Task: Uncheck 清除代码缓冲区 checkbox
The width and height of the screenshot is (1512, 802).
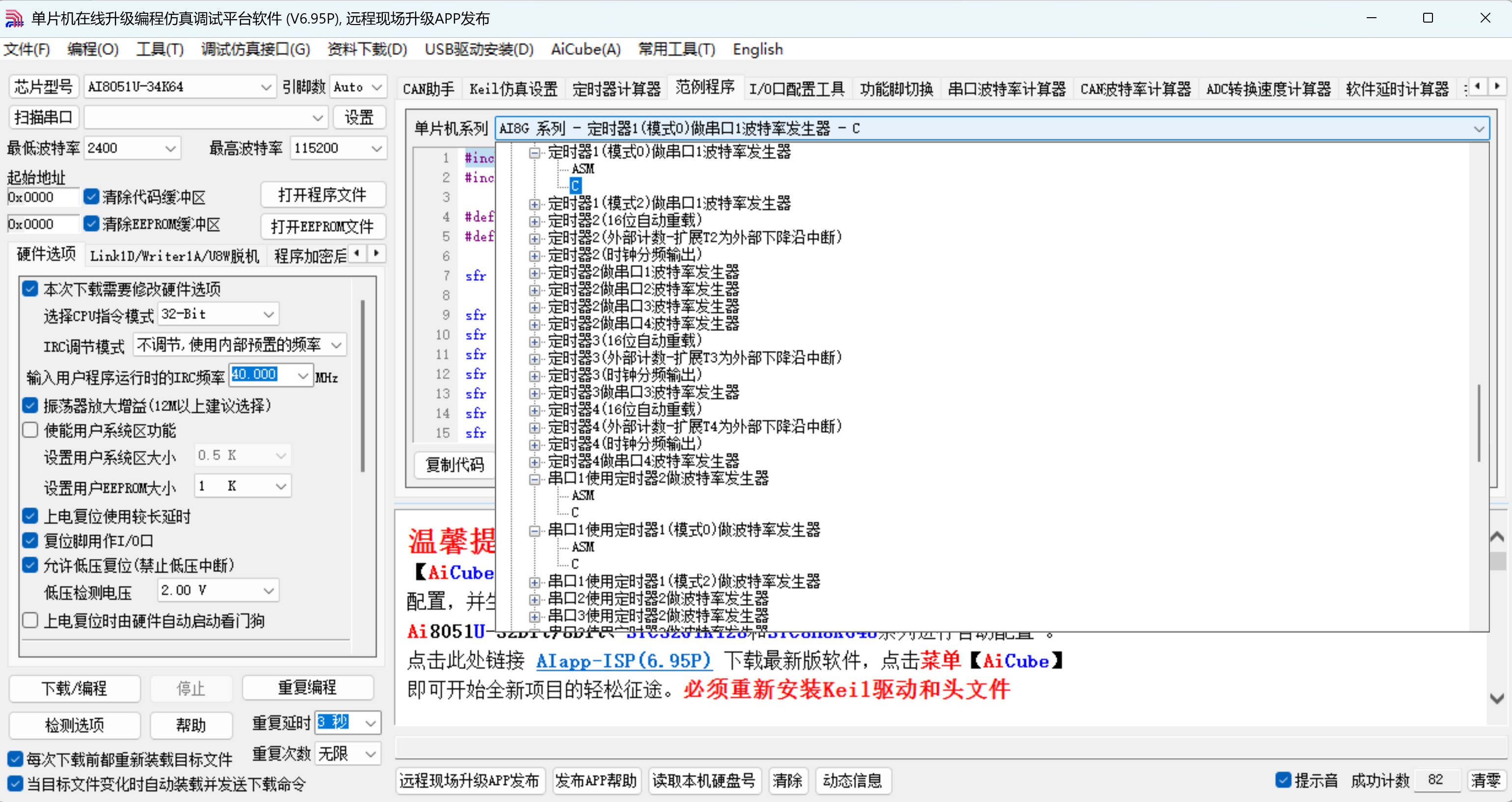Action: pos(92,196)
